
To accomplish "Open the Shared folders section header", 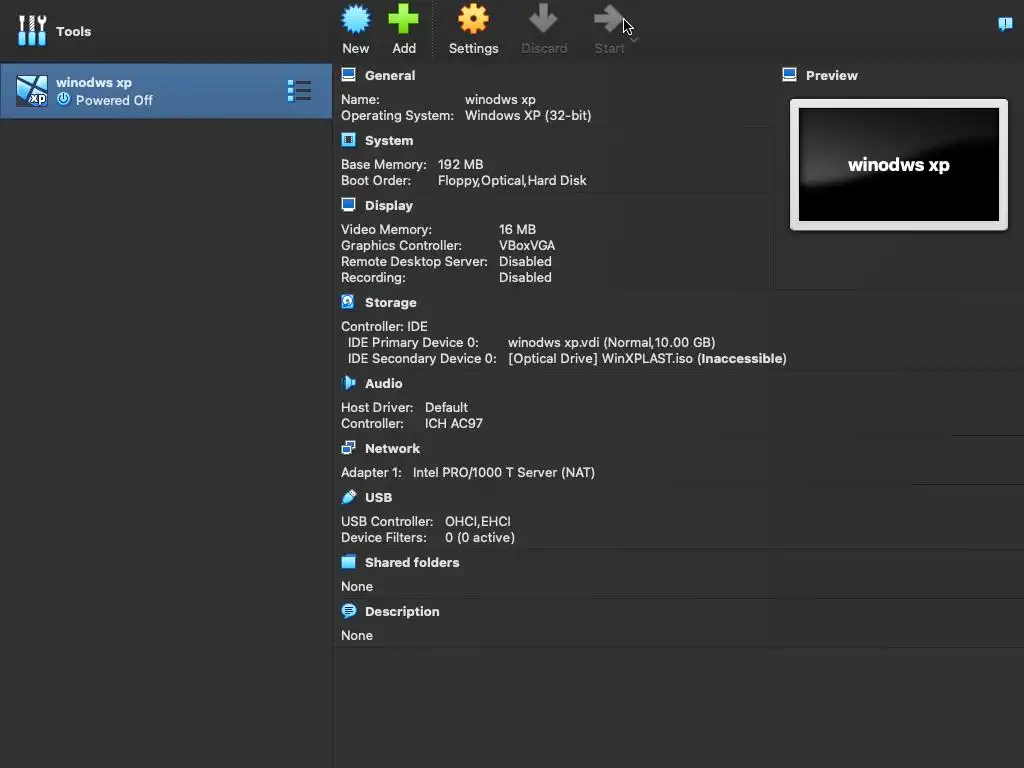I will click(x=412, y=562).
